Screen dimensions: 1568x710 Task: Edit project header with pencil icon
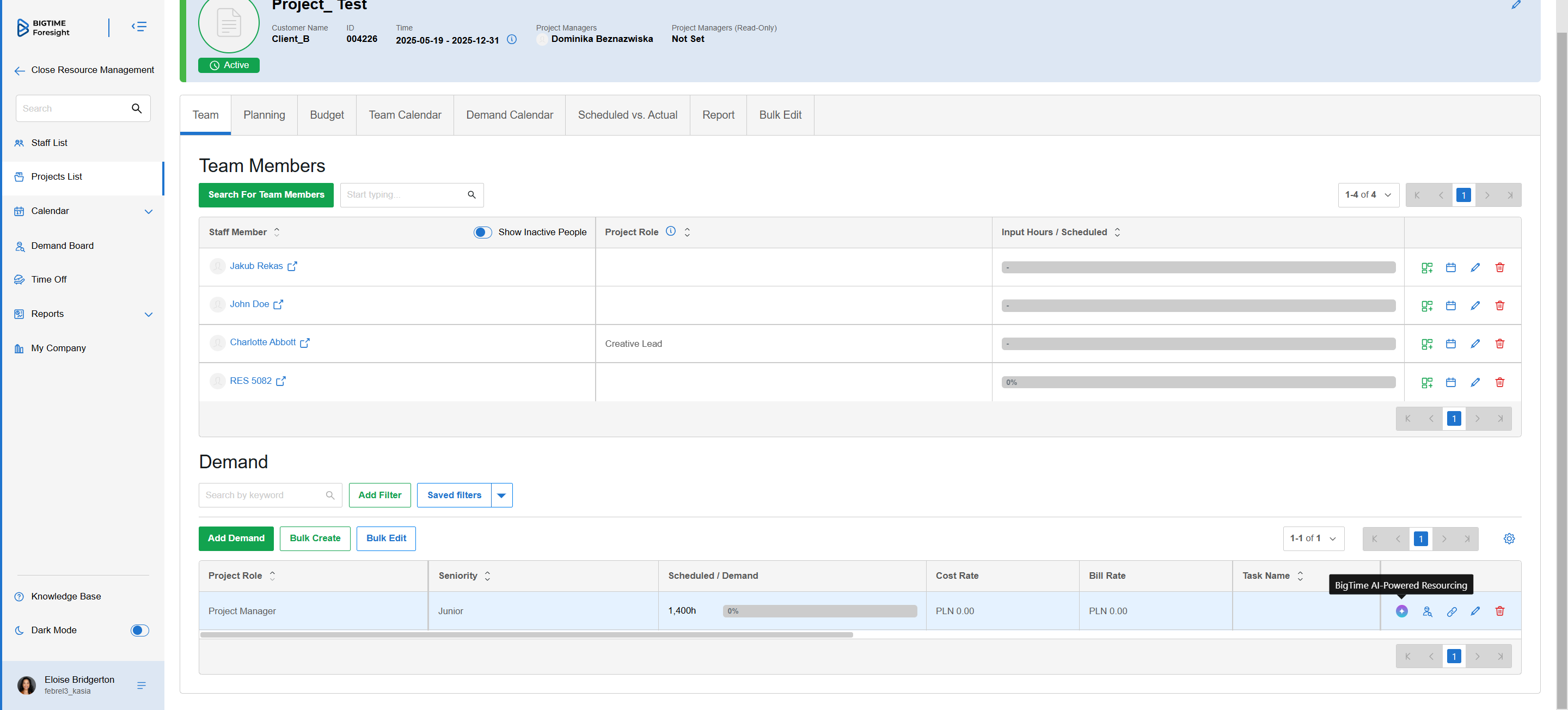[x=1516, y=5]
